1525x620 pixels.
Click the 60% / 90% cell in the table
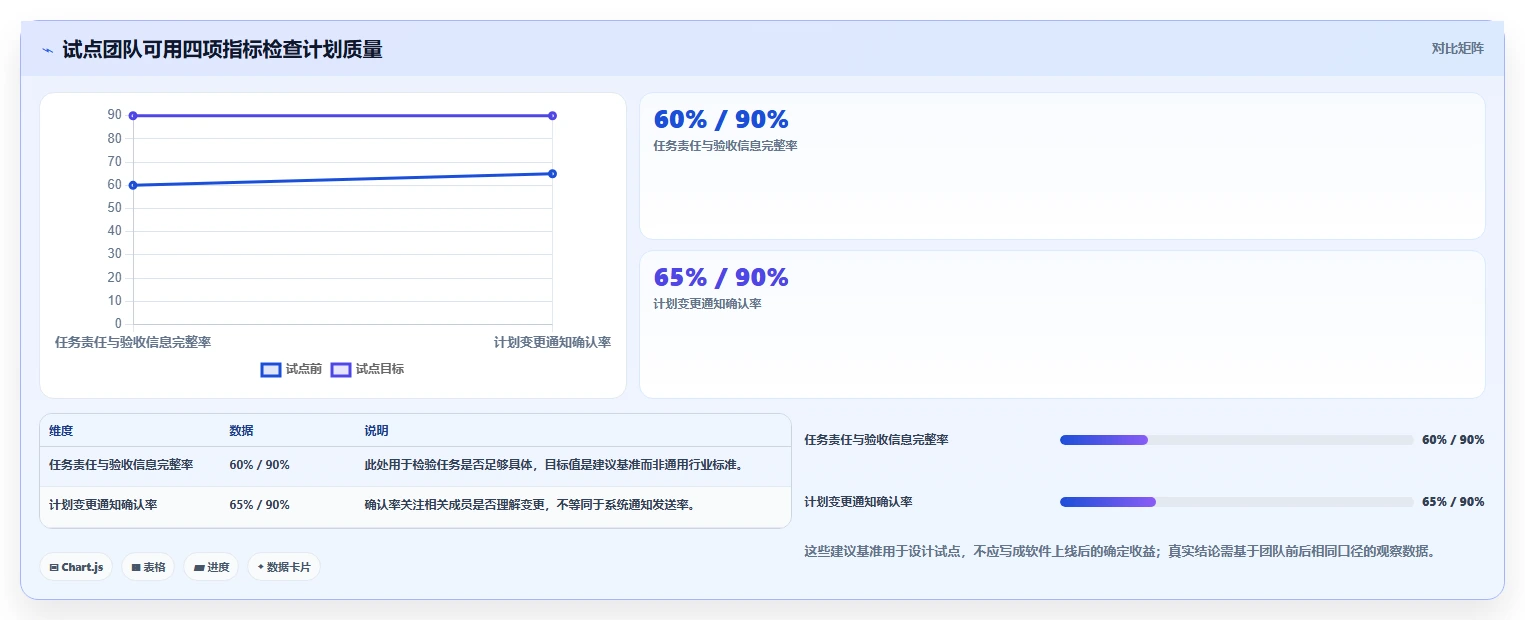pos(260,465)
